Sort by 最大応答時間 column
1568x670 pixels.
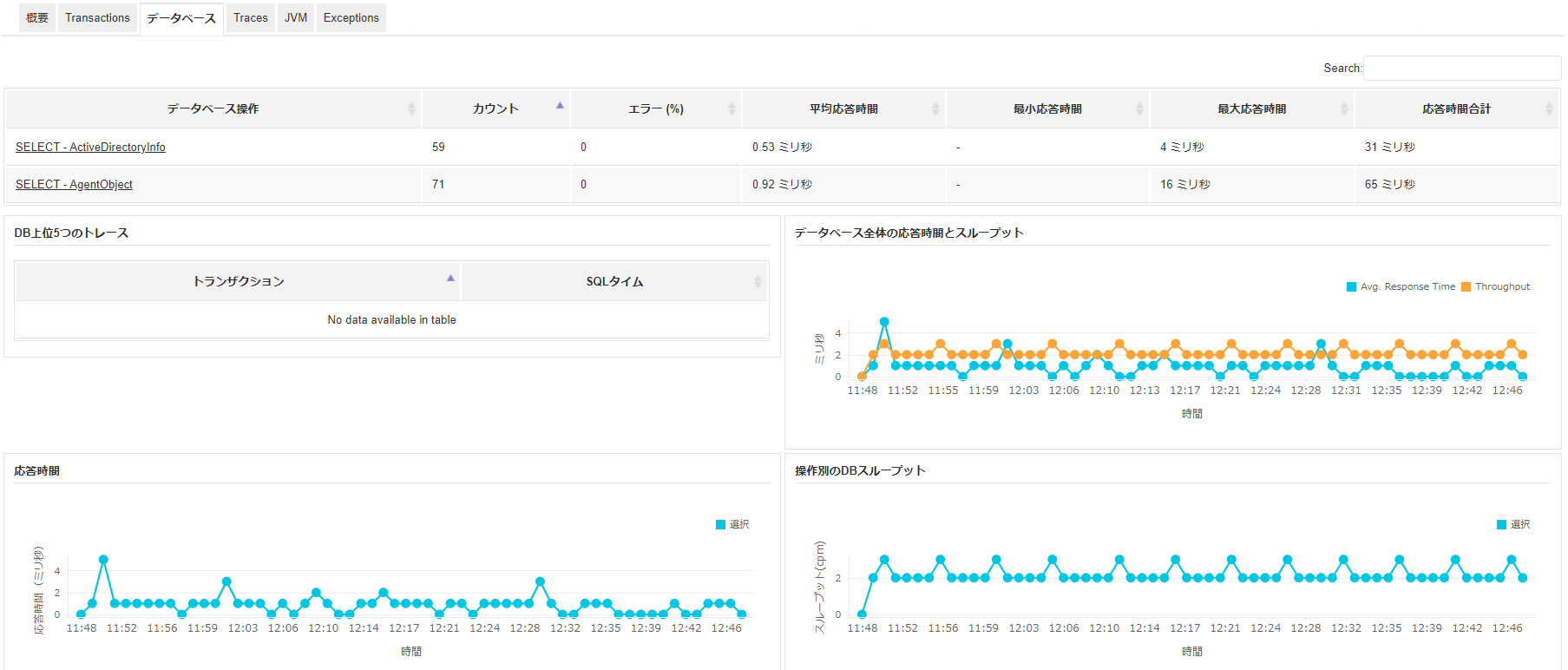1251,108
